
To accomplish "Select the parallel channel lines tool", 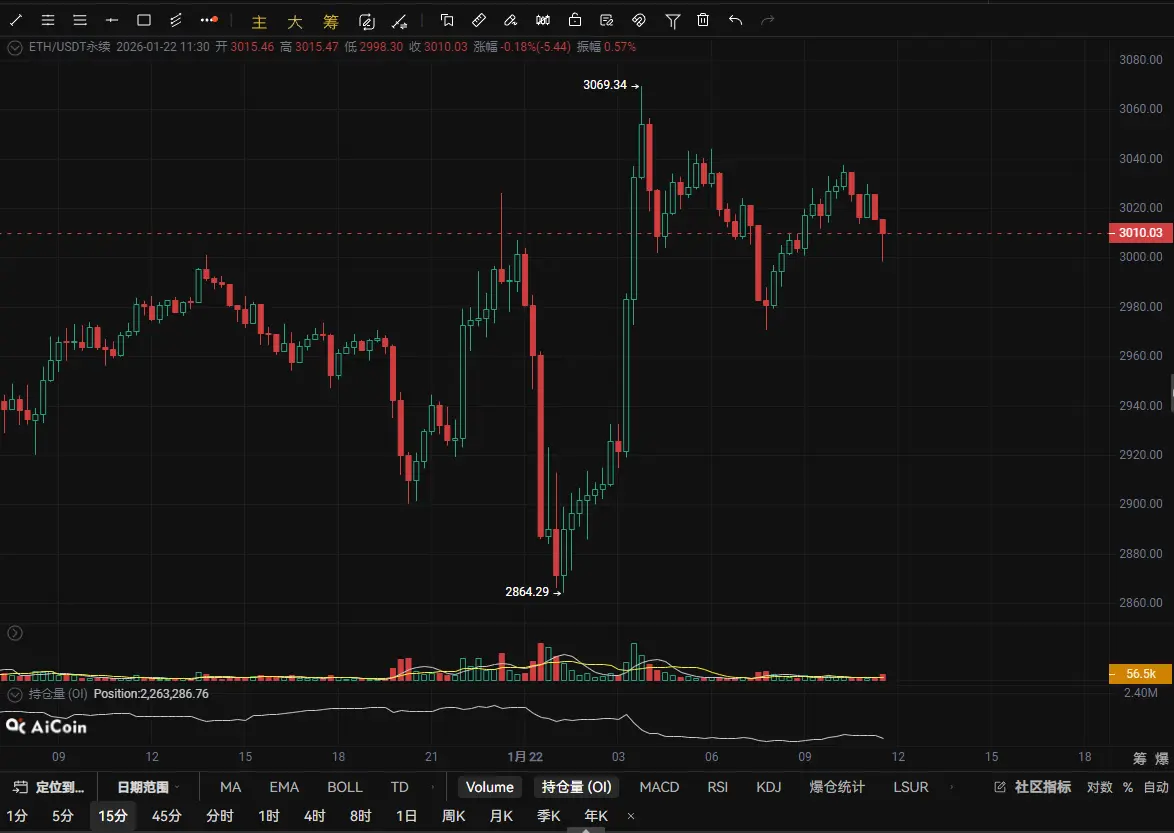I will pos(48,20).
